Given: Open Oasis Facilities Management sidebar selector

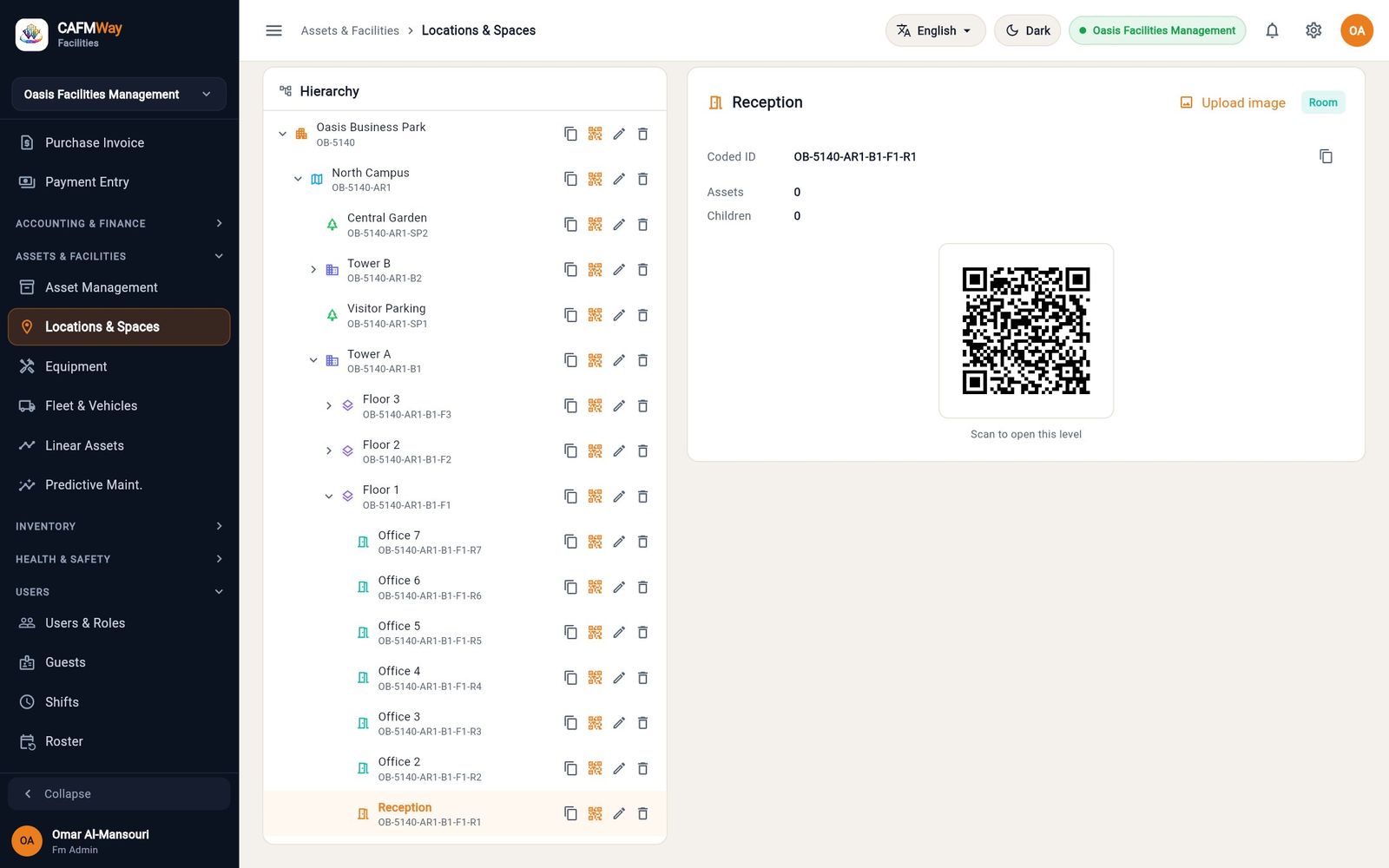Looking at the screenshot, I should pos(119,94).
